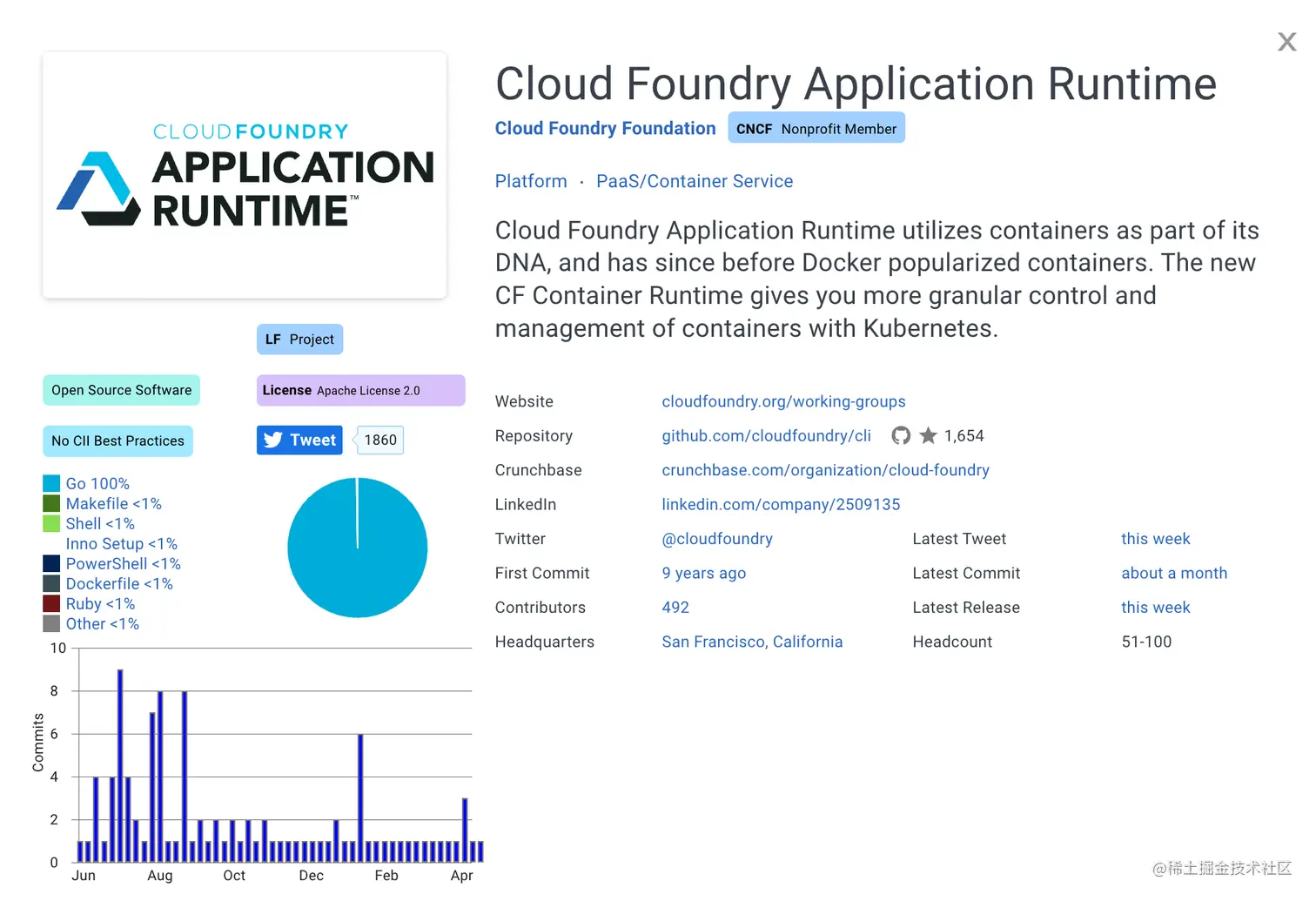Click the 'Inno Setup <1%' language link
This screenshot has width=1316, height=901.
[x=122, y=543]
